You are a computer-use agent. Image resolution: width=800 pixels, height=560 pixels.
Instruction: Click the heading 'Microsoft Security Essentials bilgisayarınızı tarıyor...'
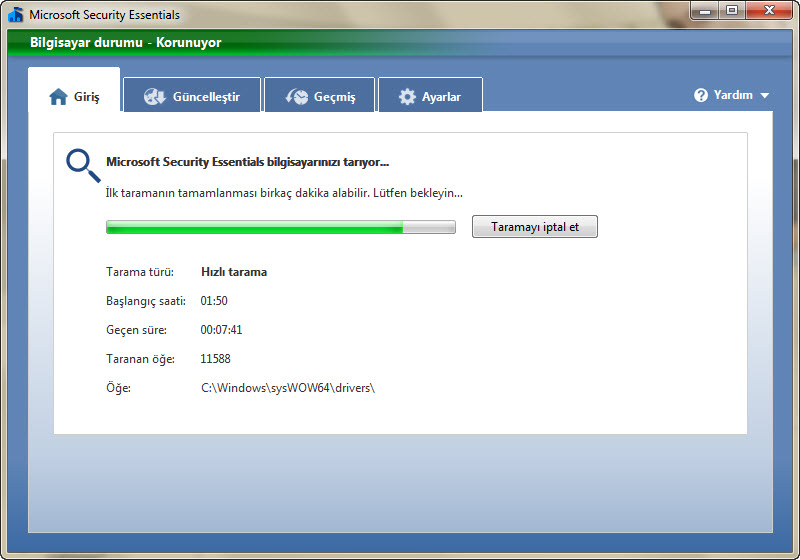pyautogui.click(x=247, y=162)
